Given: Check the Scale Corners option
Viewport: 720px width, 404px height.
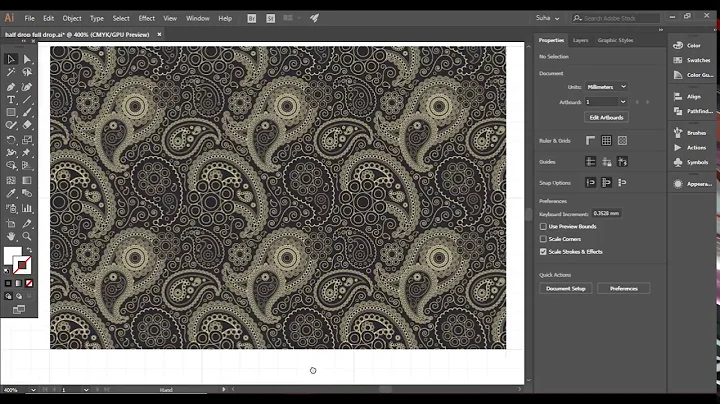Looking at the screenshot, I should (543, 239).
